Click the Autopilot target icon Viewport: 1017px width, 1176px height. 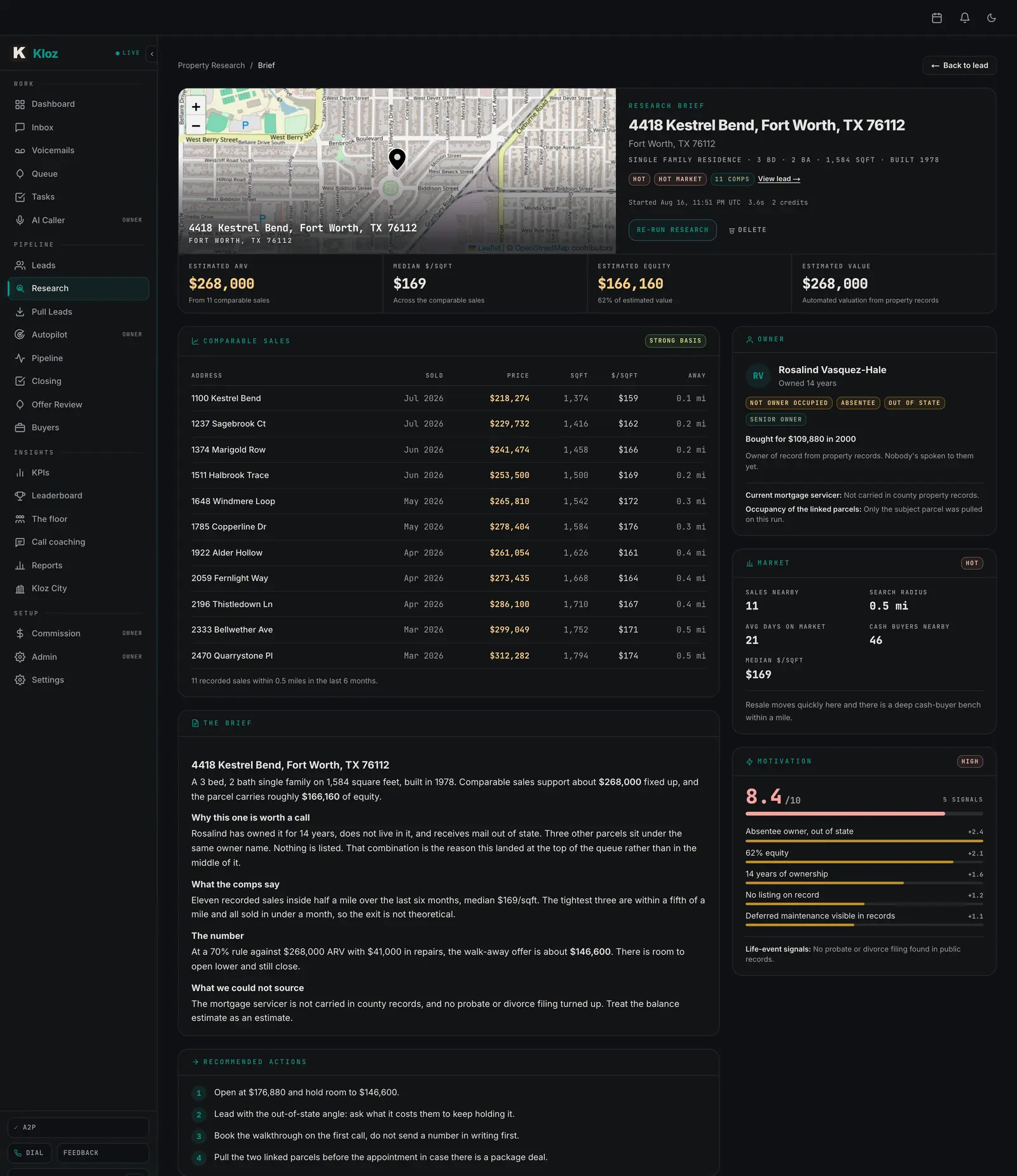pyautogui.click(x=20, y=334)
